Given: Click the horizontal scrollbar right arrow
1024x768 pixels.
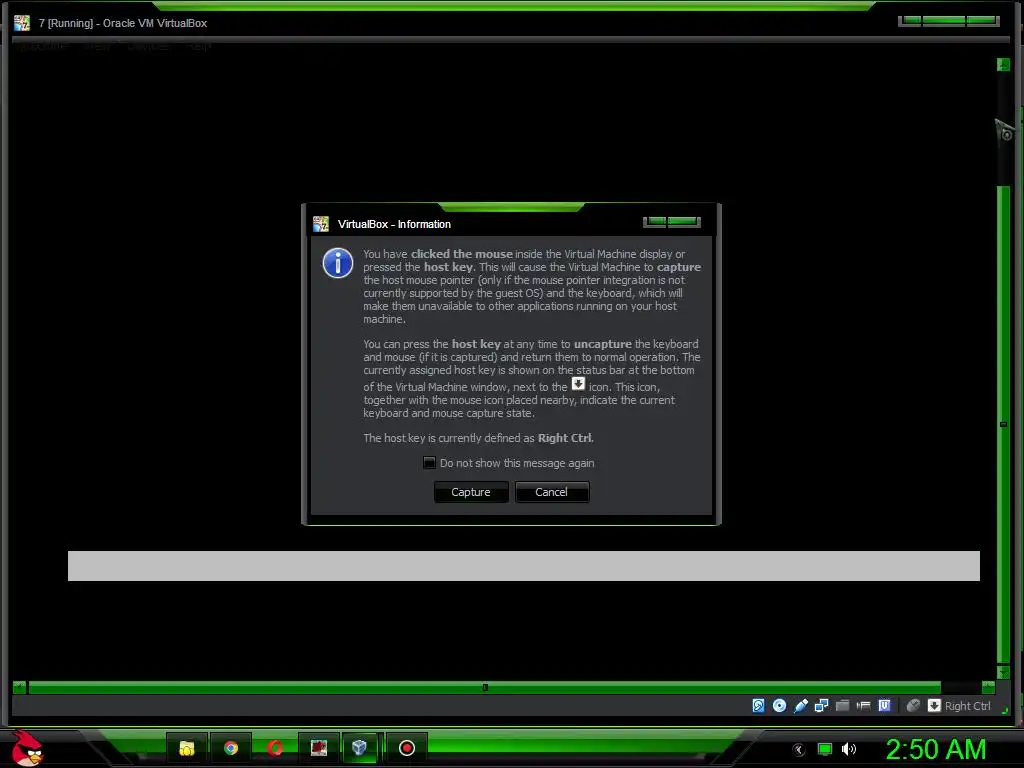Looking at the screenshot, I should [988, 687].
